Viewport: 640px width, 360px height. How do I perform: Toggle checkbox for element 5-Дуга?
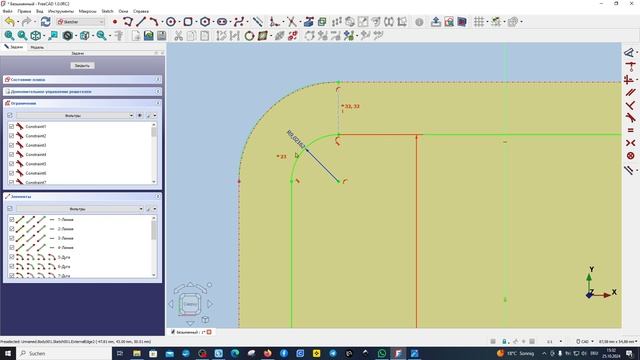[11, 257]
